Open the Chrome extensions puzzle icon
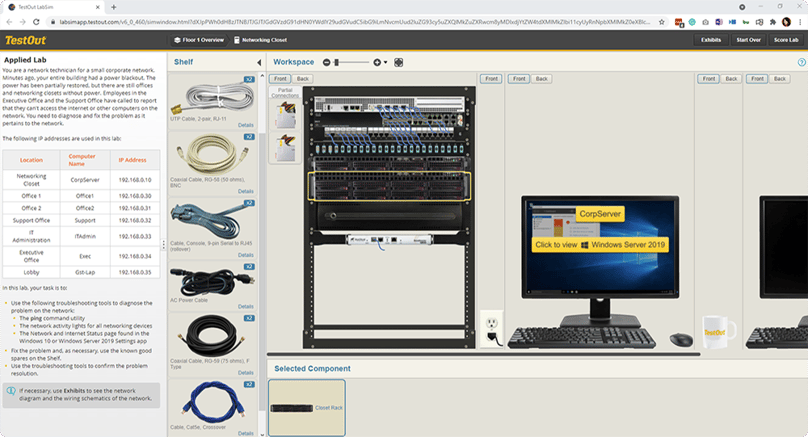Viewport: 808px width, 437px height. point(772,22)
